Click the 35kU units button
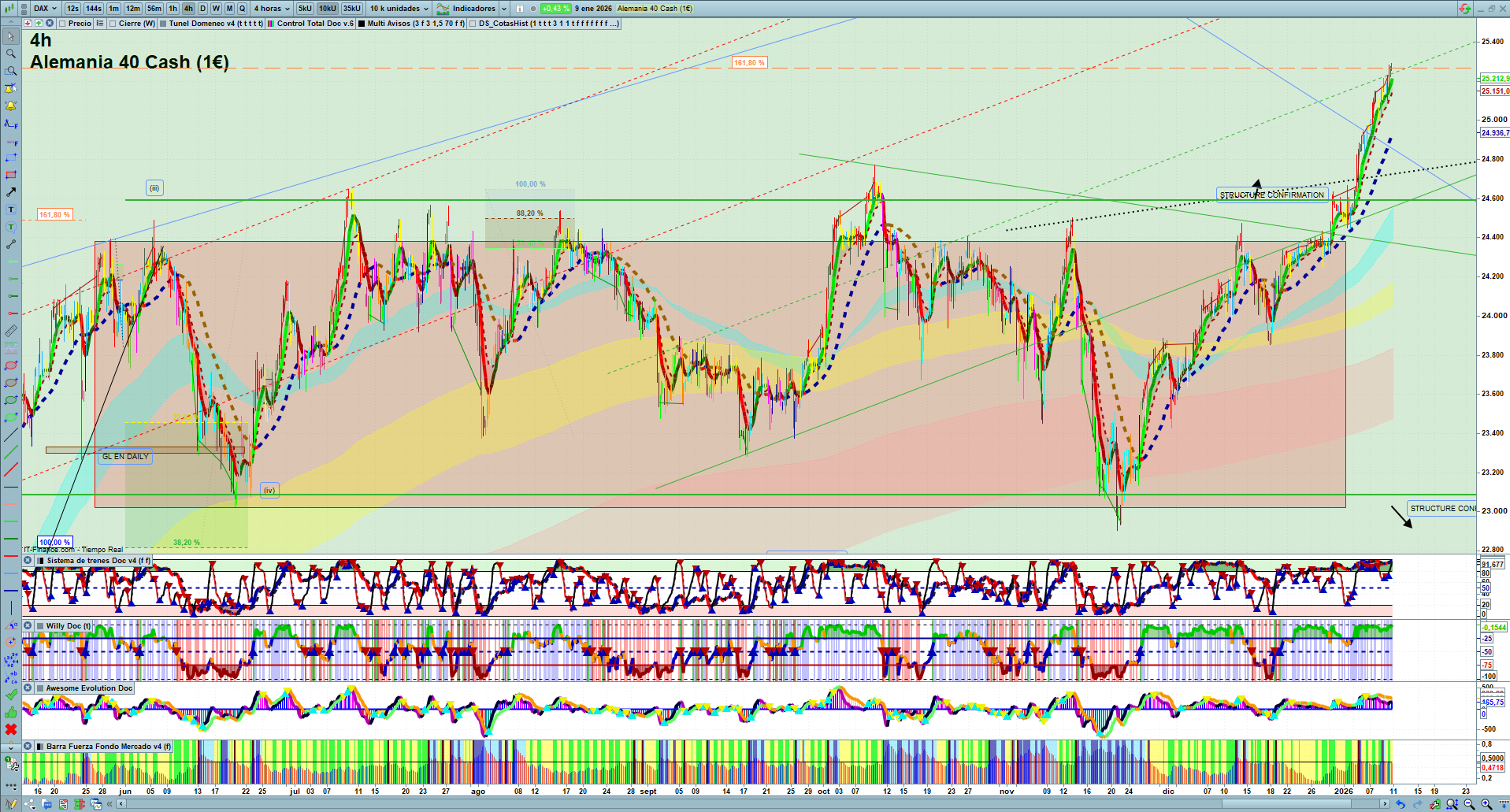Viewport: 1510px width, 812px height. point(351,9)
